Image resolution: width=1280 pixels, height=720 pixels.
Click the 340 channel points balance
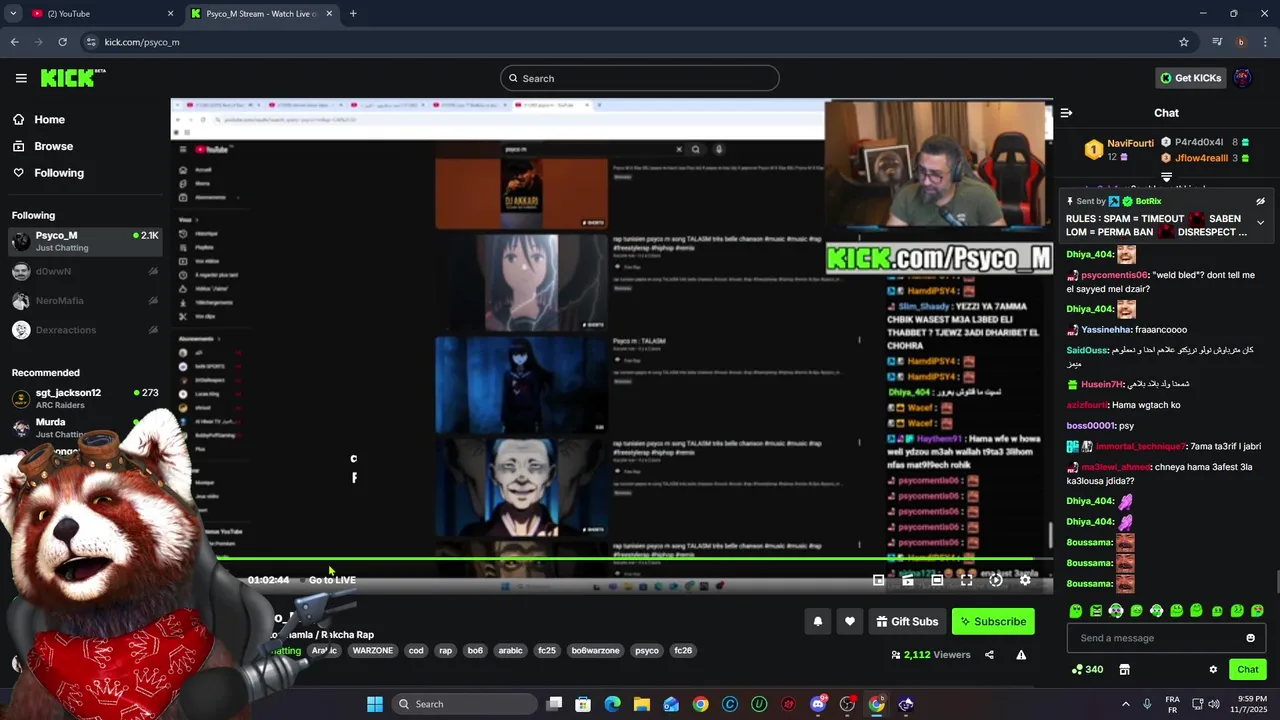tap(1087, 669)
